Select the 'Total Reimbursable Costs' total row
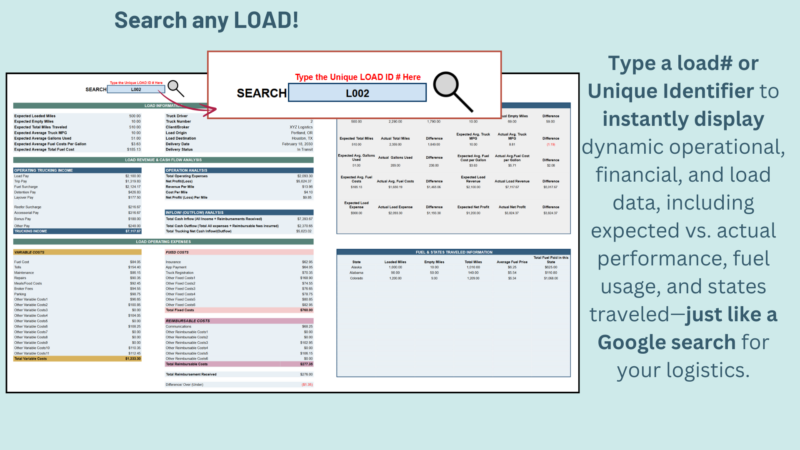Viewport: 800px width, 450px height. [239, 364]
